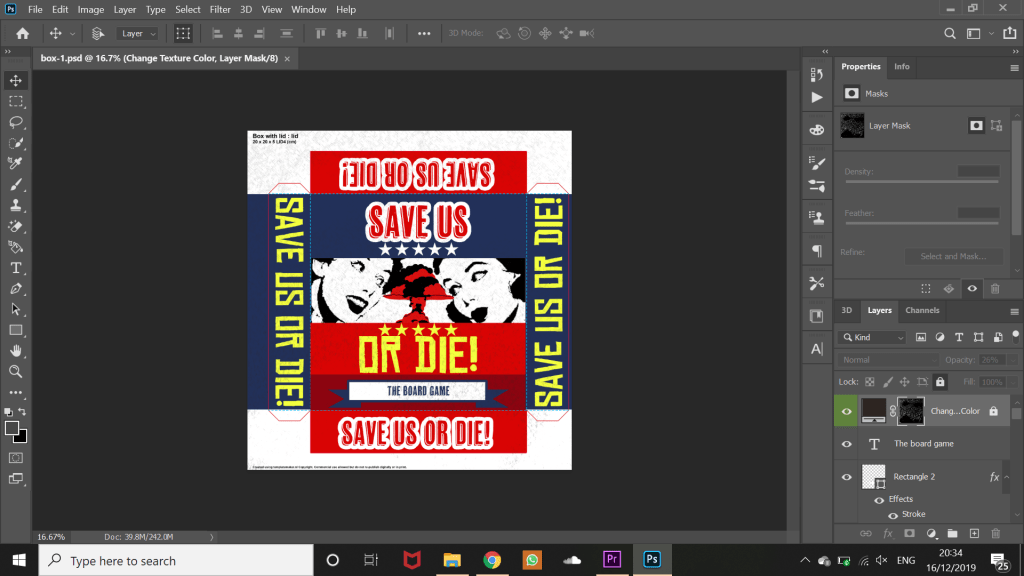
Task: Click the Select and Mask button
Action: click(953, 256)
